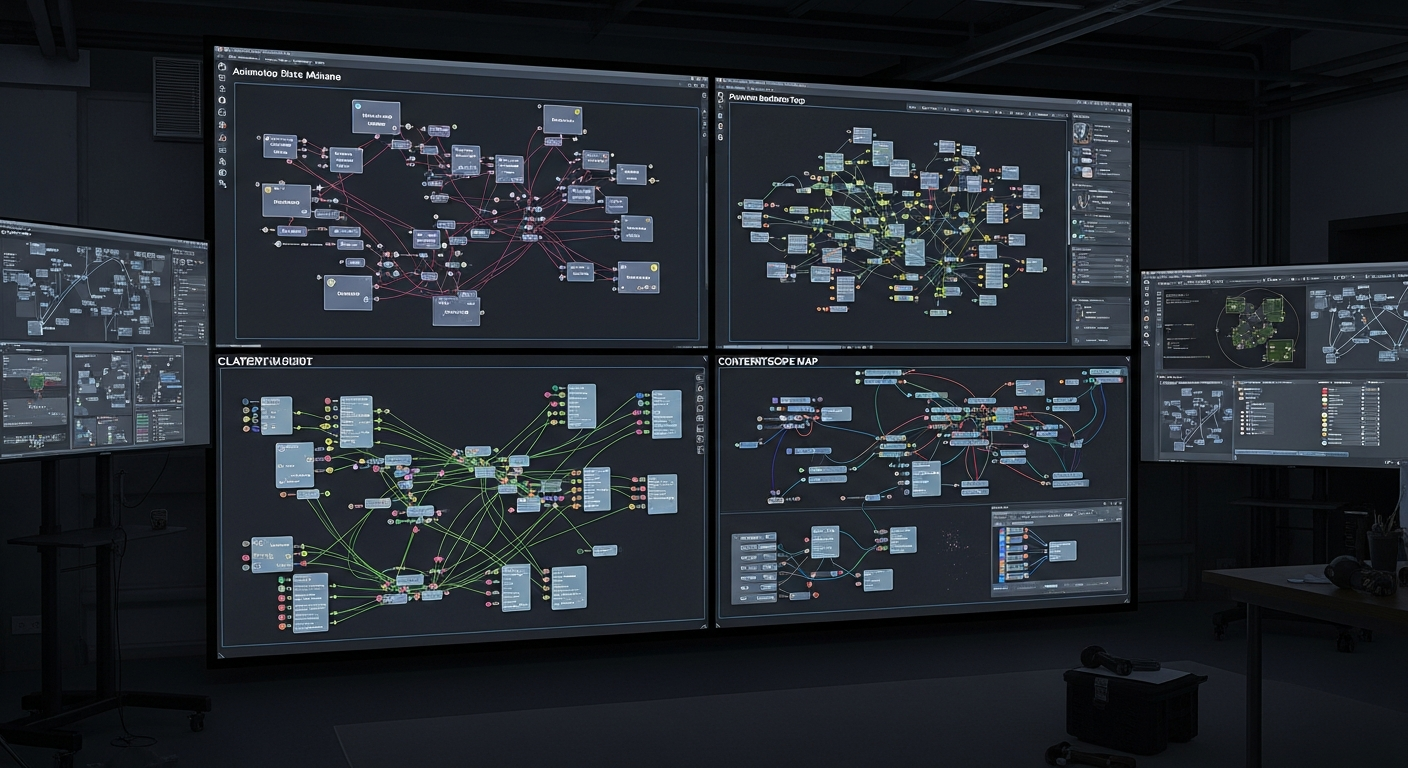Screen dimensions: 1408x768
Task: Click the CONTENTSCOPE MAP panel title
Action: pyautogui.click(x=768, y=360)
